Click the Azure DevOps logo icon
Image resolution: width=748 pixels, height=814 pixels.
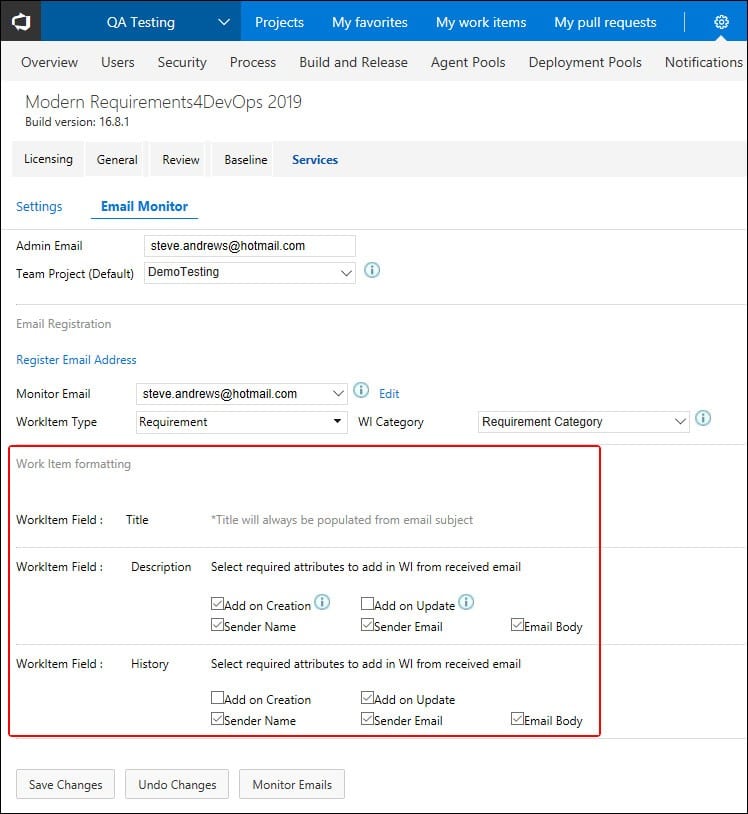[x=21, y=22]
